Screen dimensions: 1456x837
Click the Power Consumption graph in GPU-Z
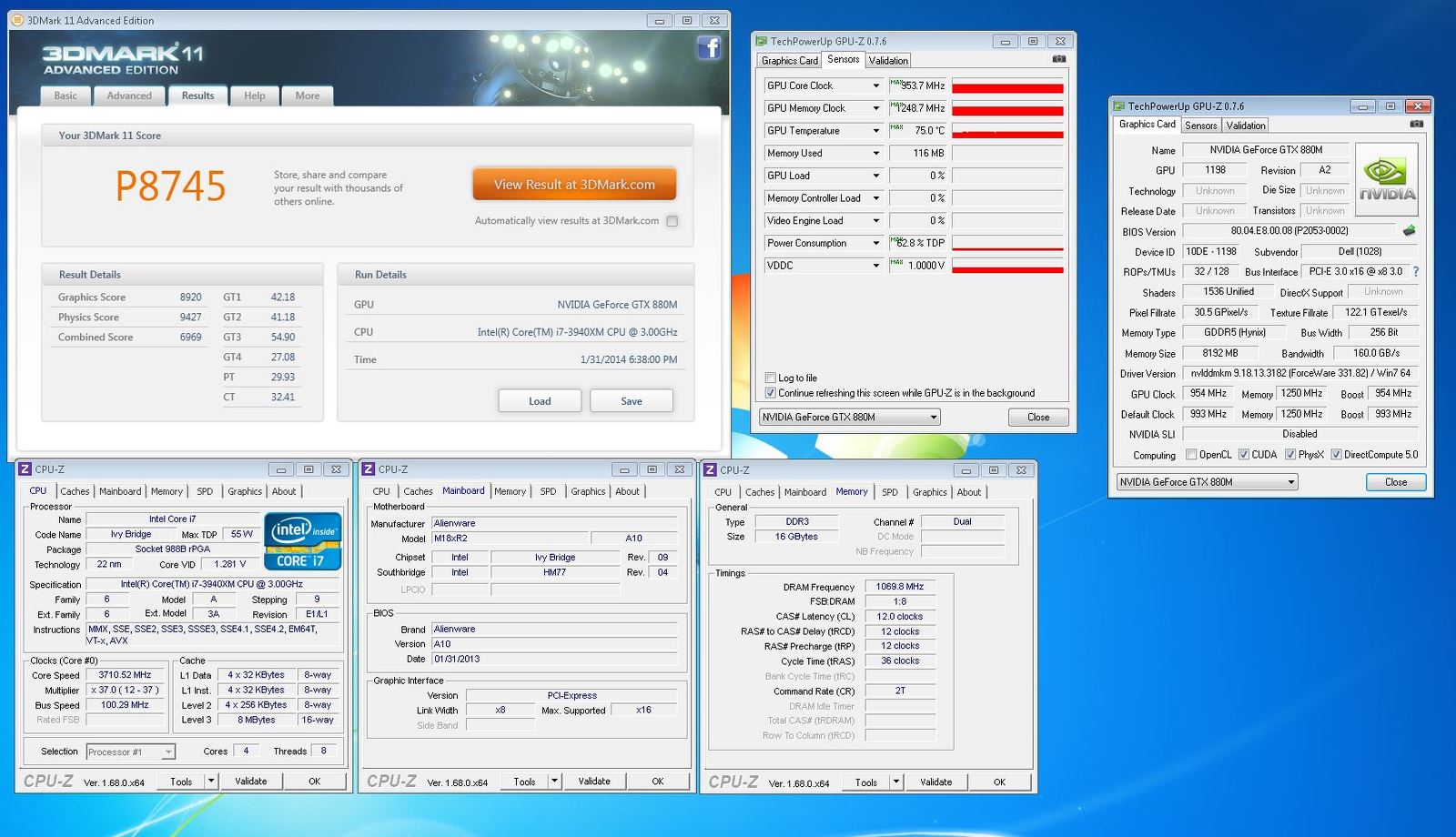(x=1007, y=243)
